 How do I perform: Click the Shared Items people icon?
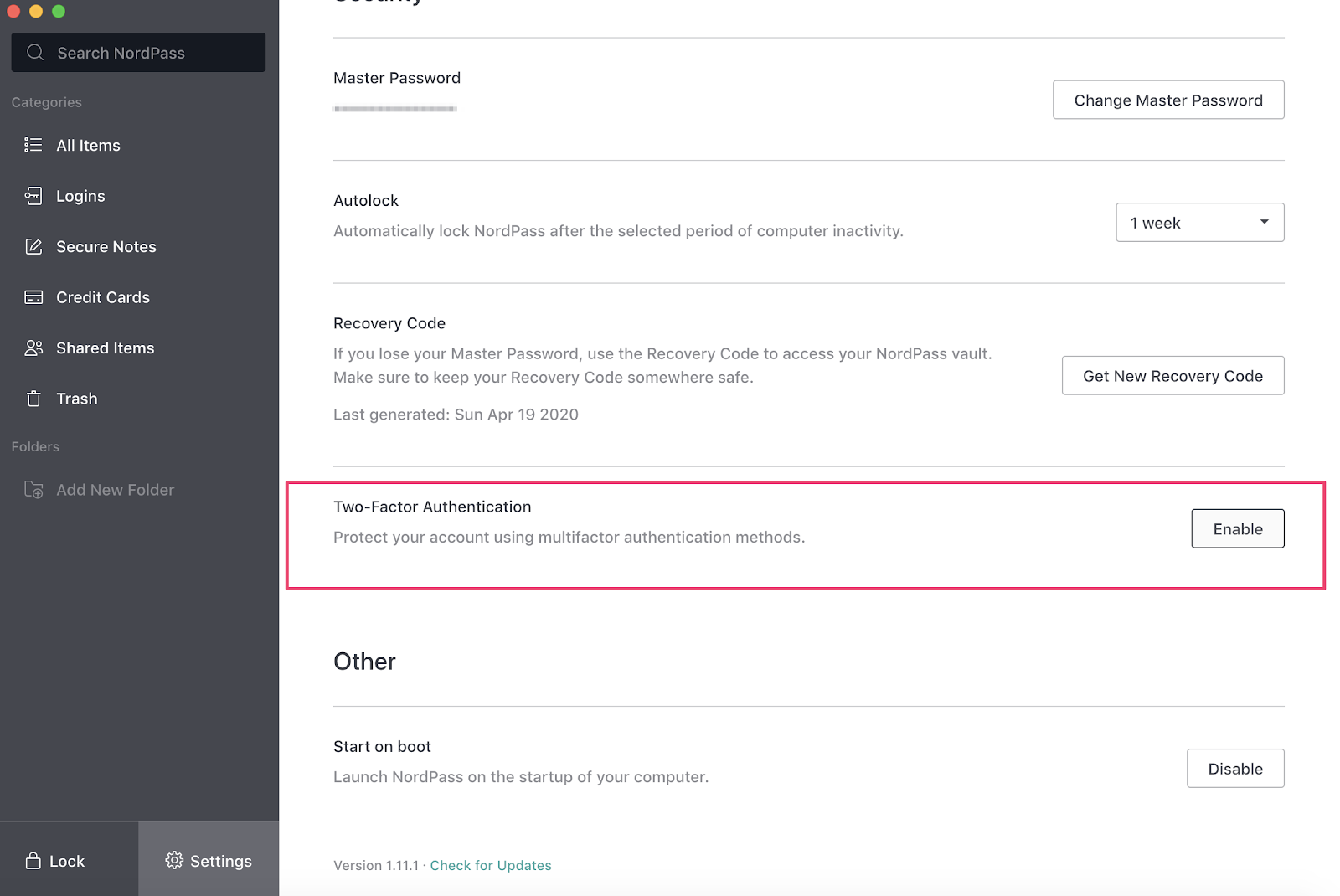pos(33,348)
